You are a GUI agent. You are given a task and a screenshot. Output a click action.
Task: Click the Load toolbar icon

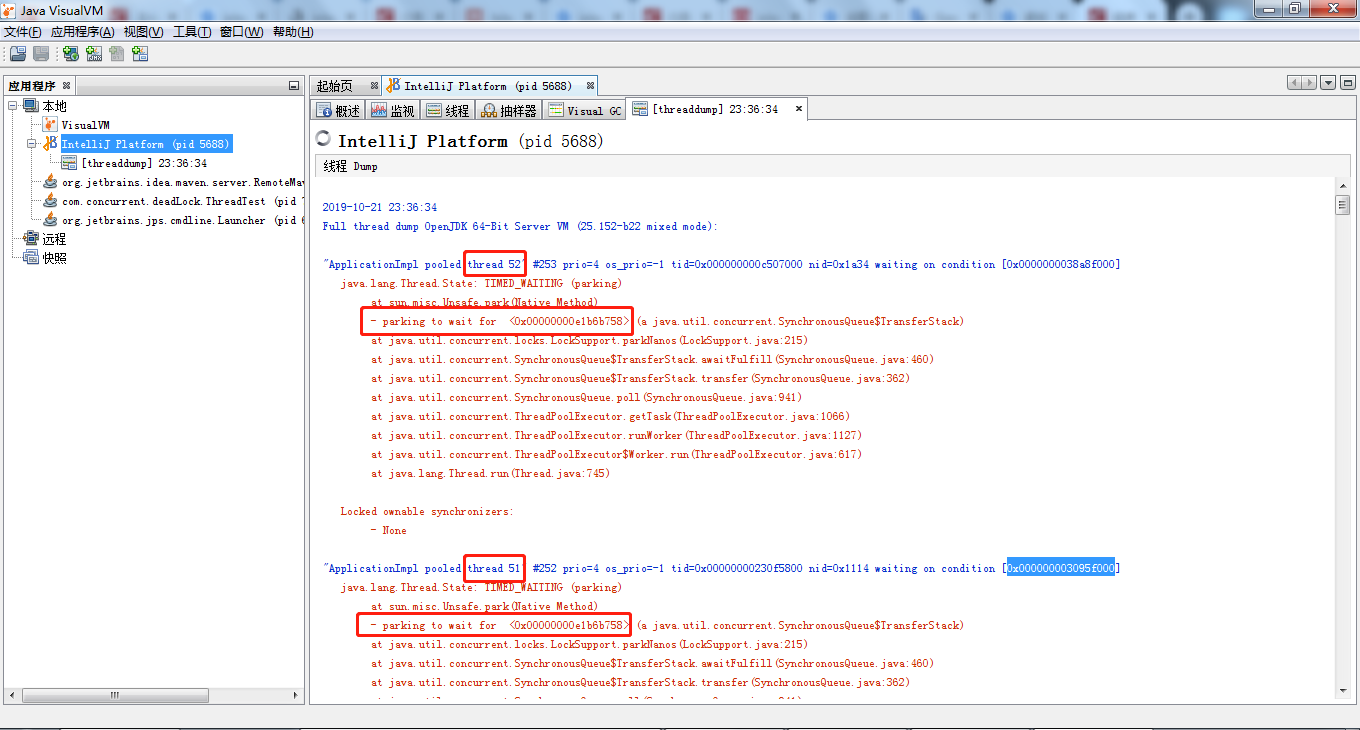coord(17,54)
